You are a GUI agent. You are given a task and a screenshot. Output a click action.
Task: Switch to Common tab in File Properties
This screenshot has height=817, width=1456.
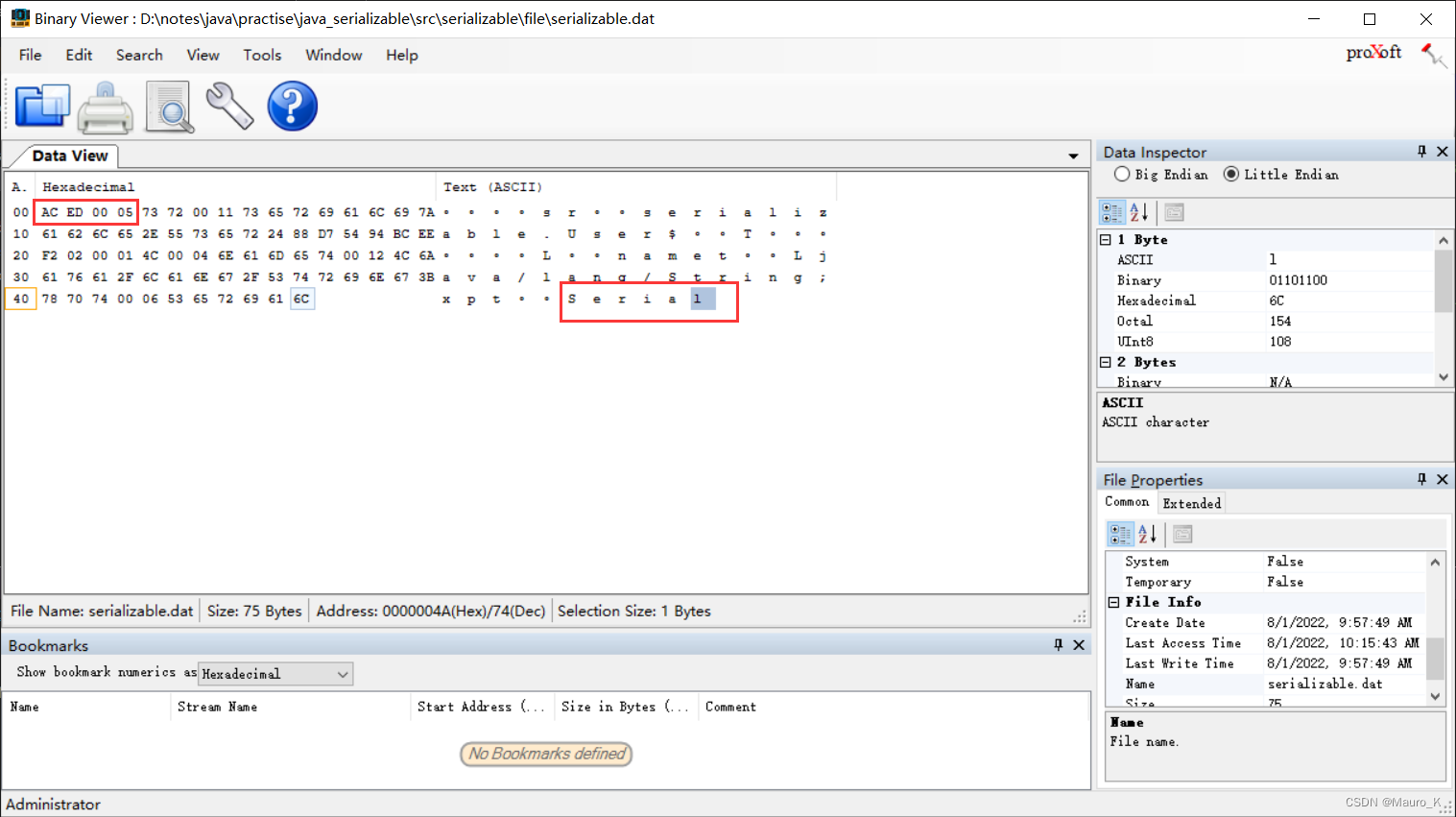click(1127, 502)
